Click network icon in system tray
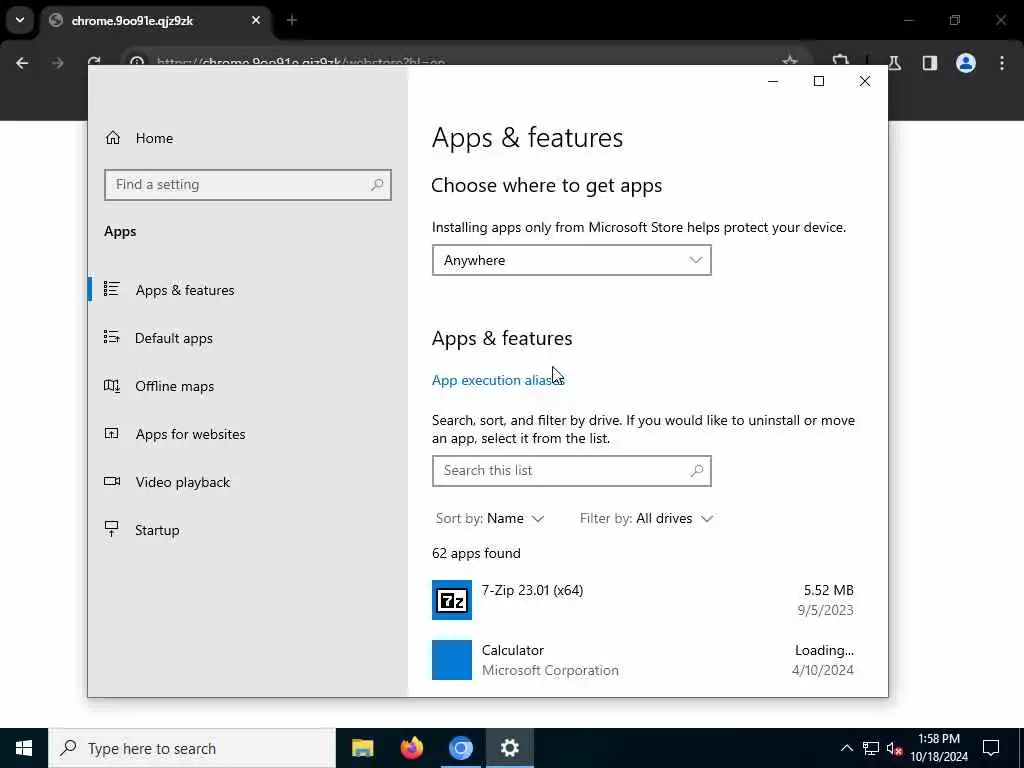 (871, 748)
